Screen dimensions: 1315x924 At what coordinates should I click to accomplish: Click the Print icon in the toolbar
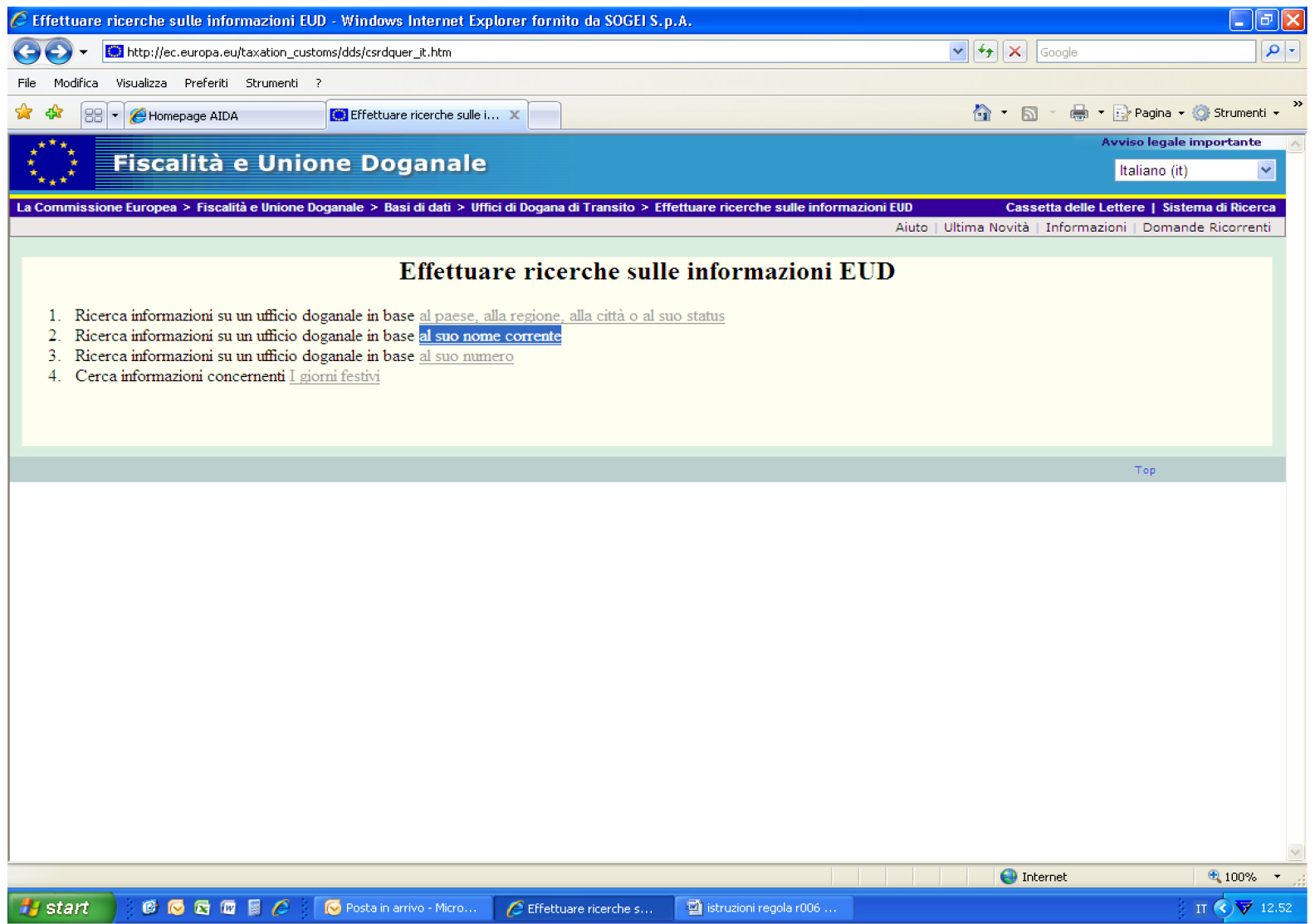click(1078, 113)
